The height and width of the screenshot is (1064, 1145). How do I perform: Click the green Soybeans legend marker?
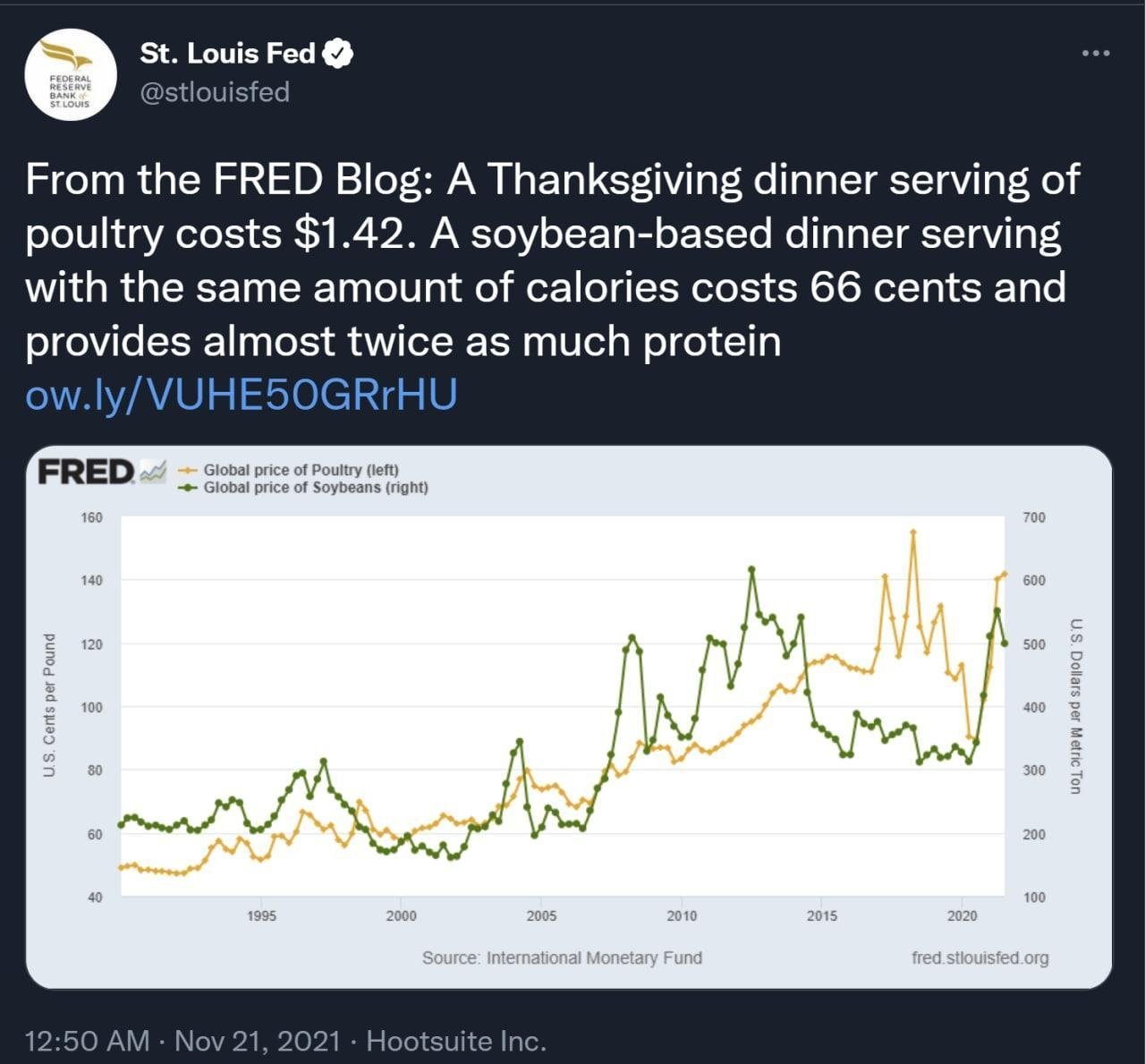(x=188, y=488)
